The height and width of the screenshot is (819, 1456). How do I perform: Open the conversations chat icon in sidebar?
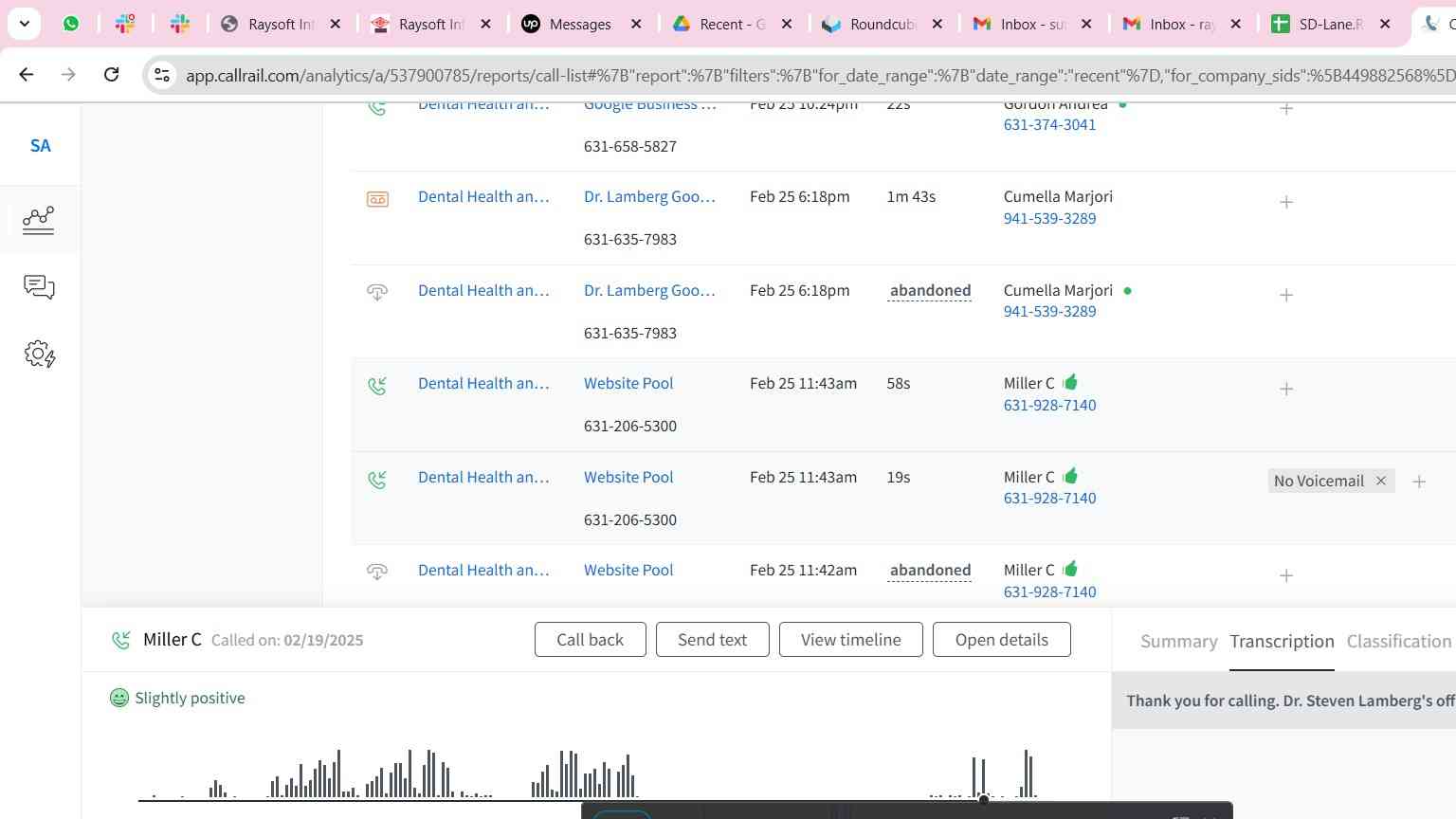pyautogui.click(x=39, y=287)
